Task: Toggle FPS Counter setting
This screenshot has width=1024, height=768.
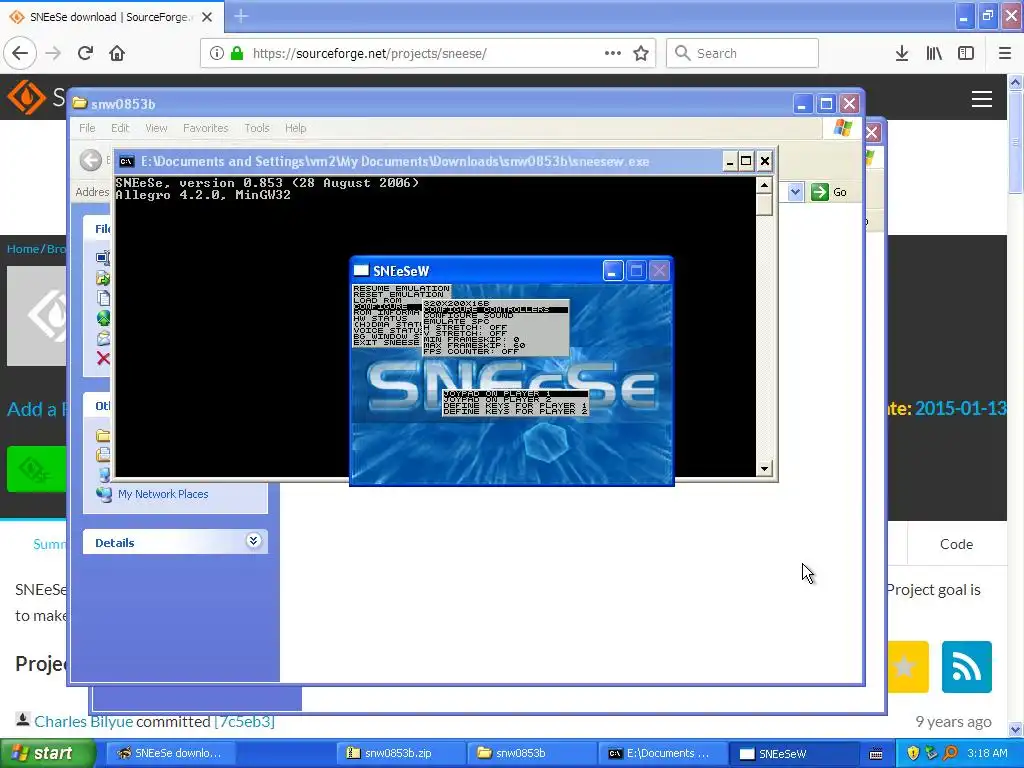Action: (x=471, y=351)
